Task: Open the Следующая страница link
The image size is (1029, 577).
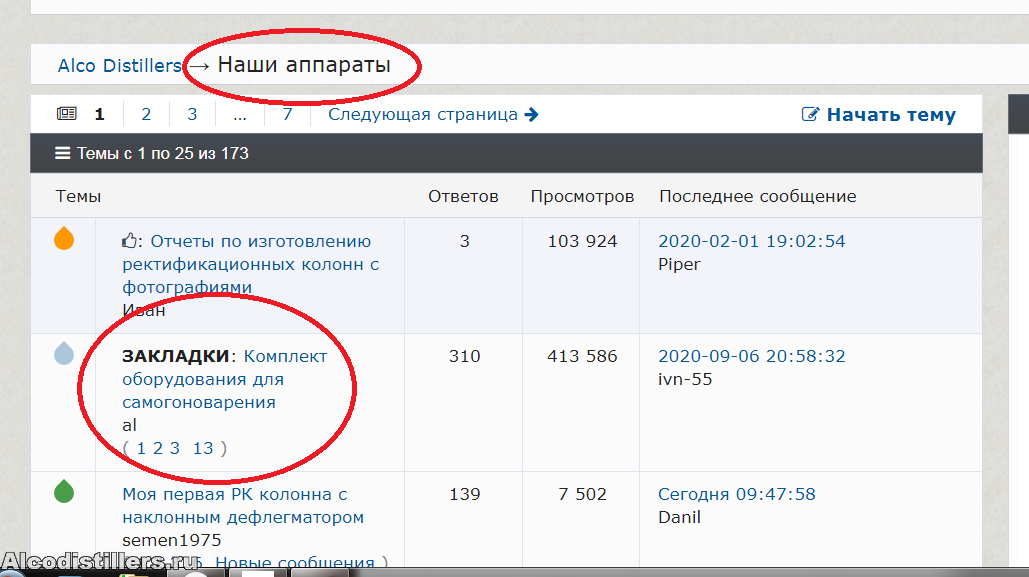Action: (x=422, y=114)
